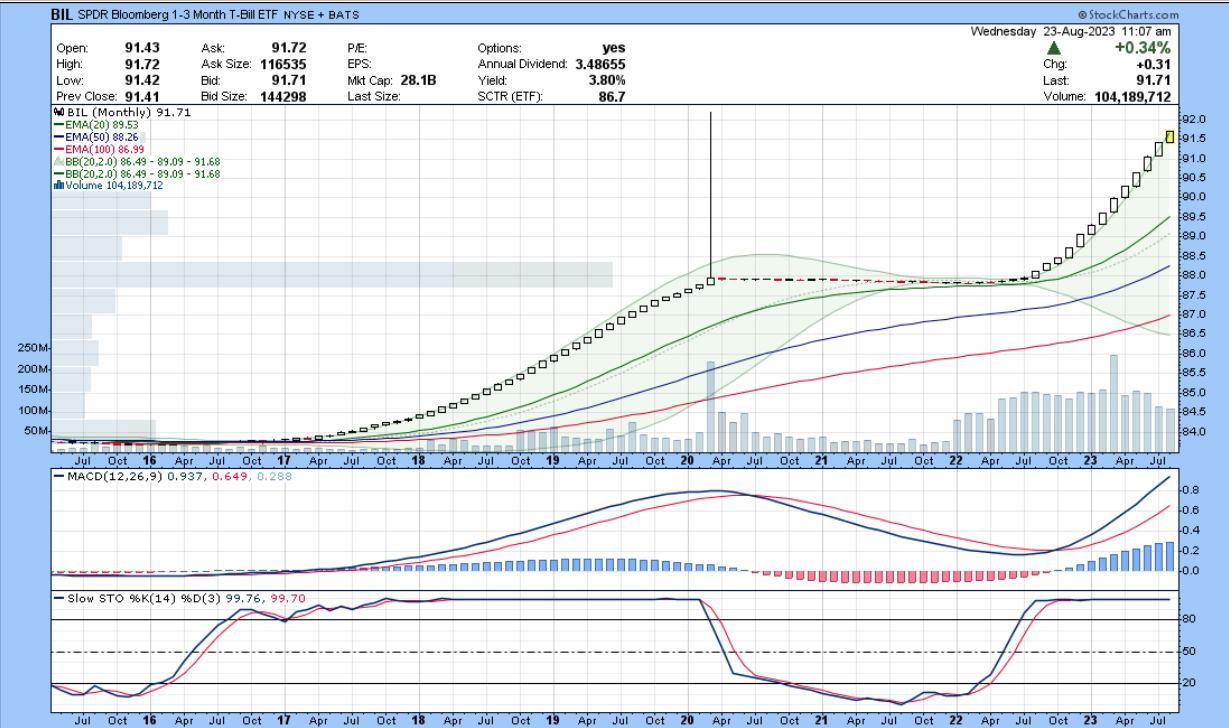The image size is (1229, 728).
Task: Click the yellow highlighted latest candle
Action: [x=1169, y=136]
